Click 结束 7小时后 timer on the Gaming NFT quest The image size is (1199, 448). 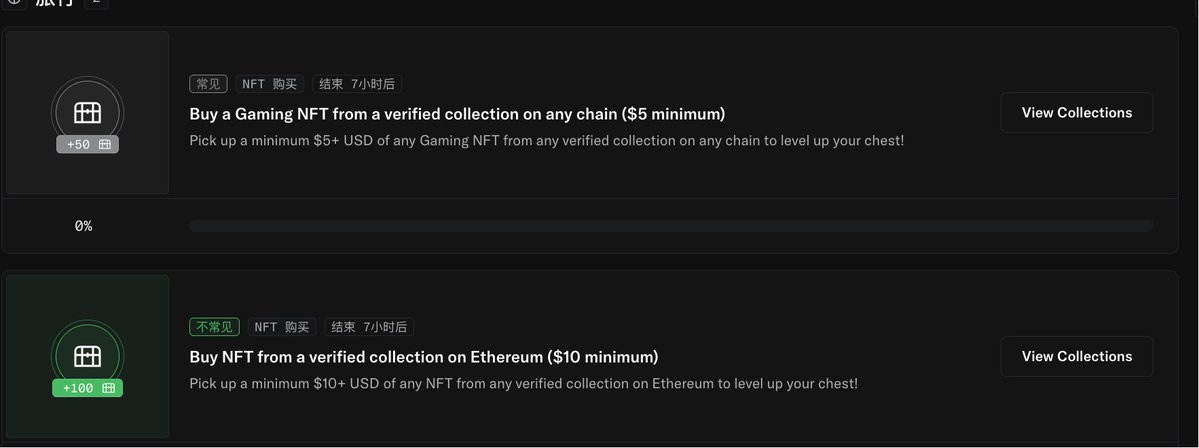tap(356, 84)
